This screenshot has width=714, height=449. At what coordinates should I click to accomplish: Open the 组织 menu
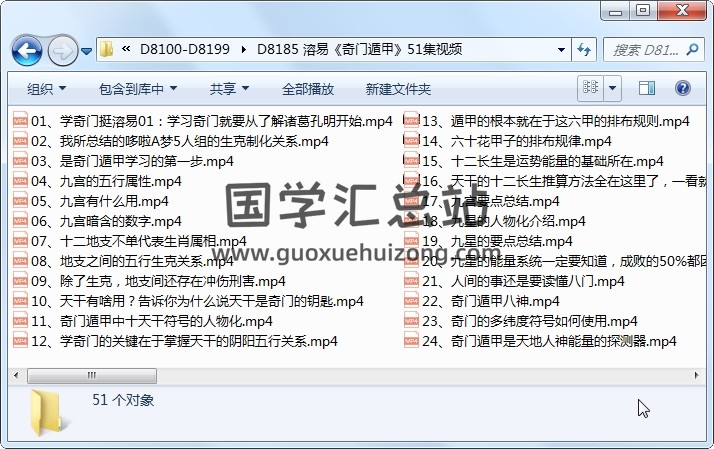(47, 89)
